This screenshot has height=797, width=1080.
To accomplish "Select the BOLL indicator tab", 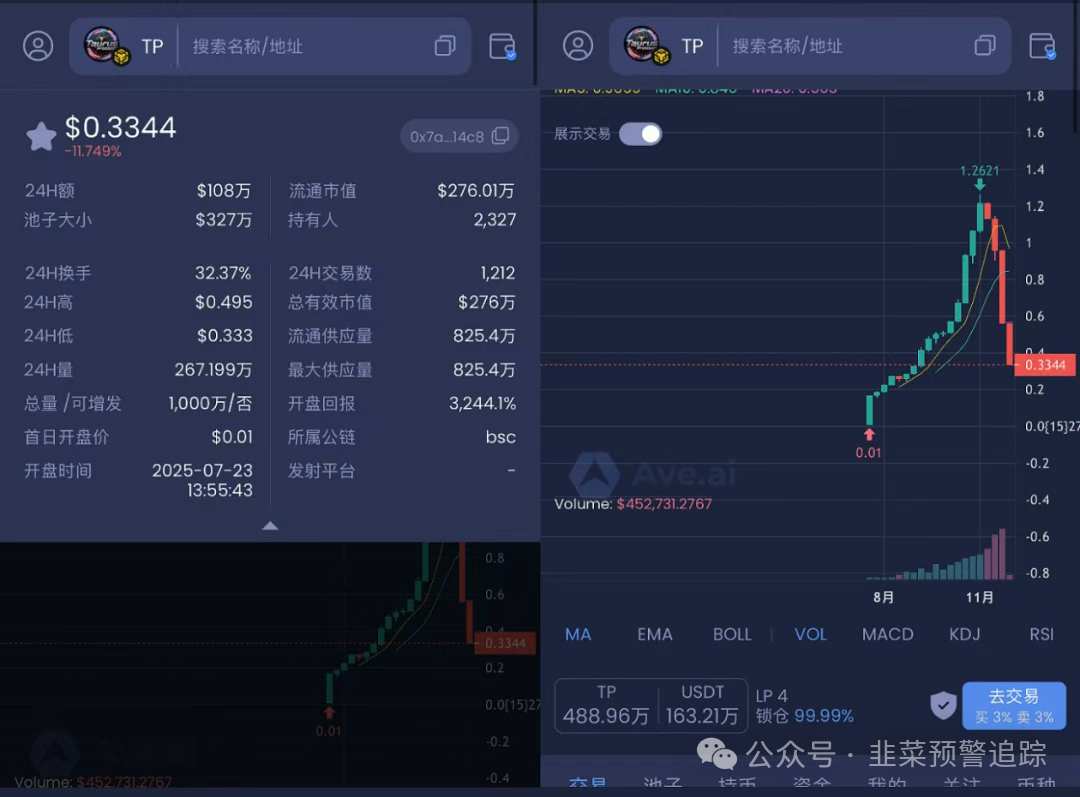I will 731,634.
